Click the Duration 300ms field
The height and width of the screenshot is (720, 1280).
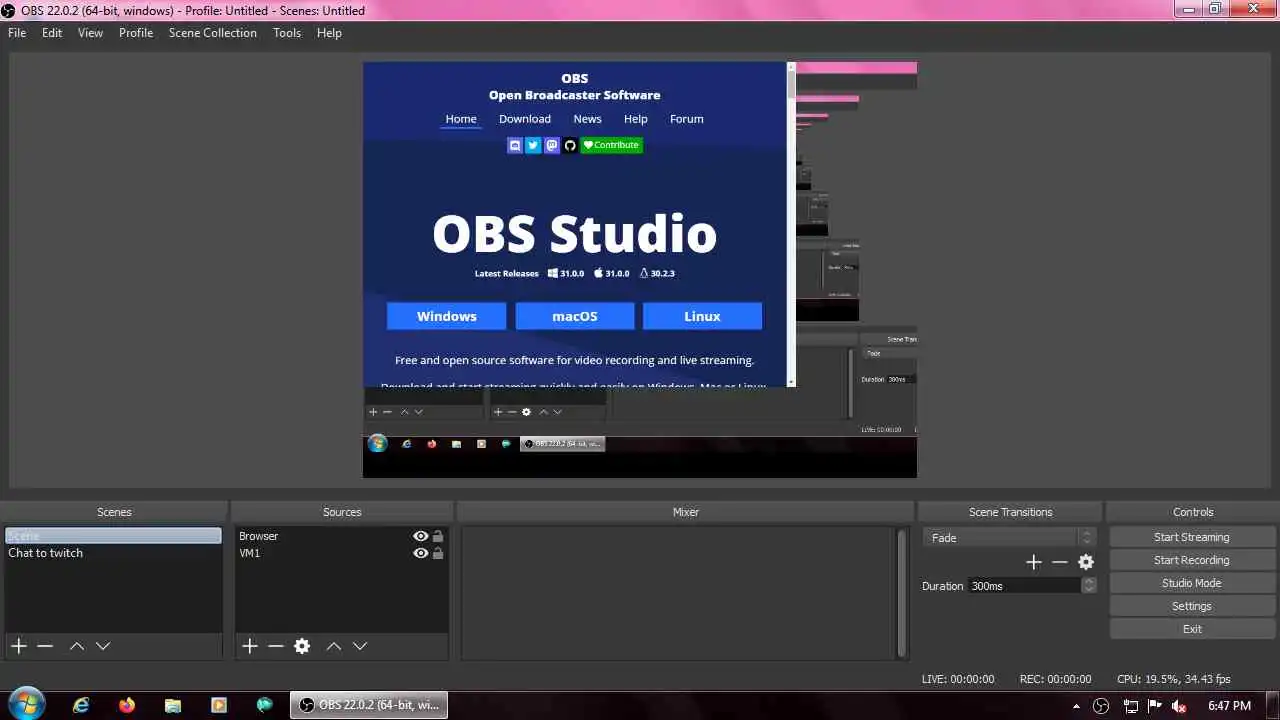(1025, 586)
